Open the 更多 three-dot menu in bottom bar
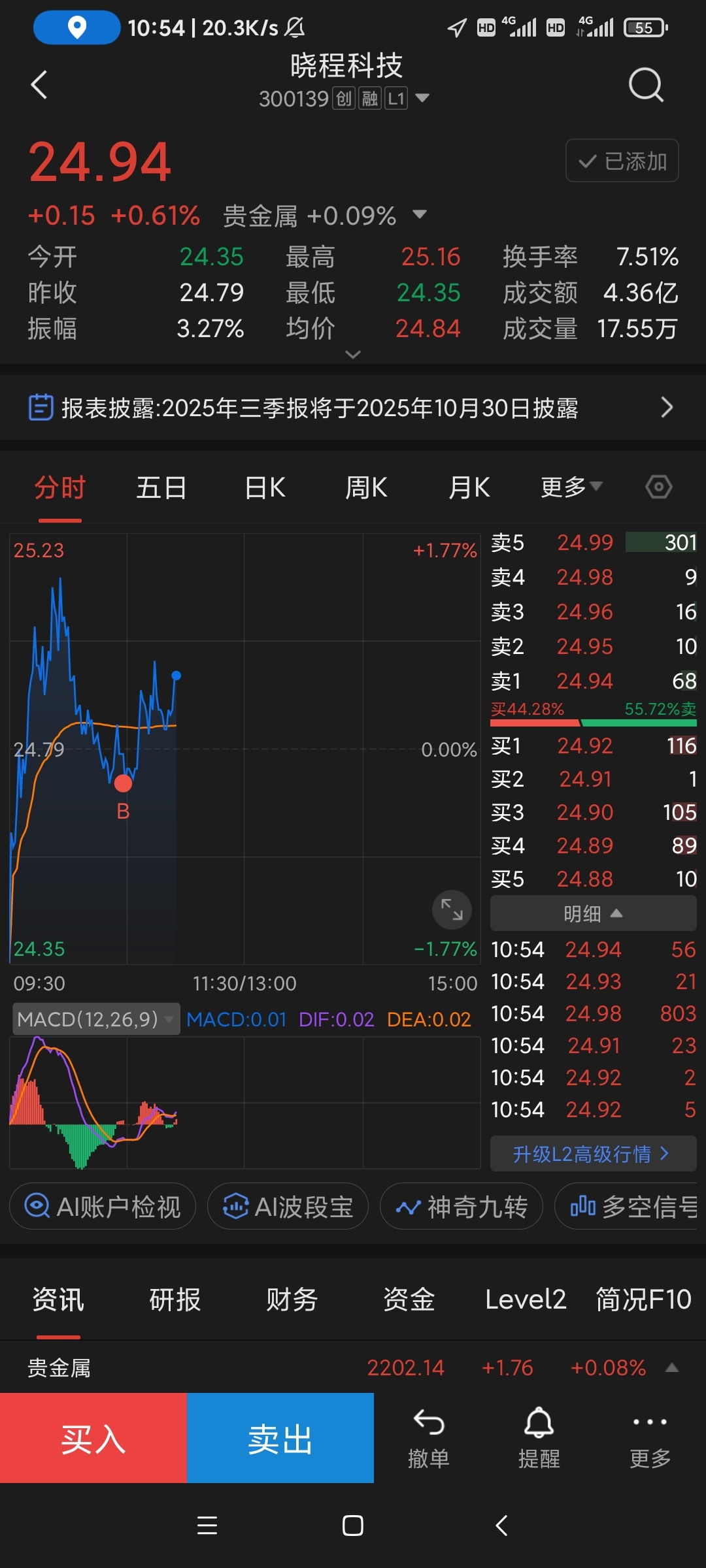706x1568 pixels. [650, 1438]
